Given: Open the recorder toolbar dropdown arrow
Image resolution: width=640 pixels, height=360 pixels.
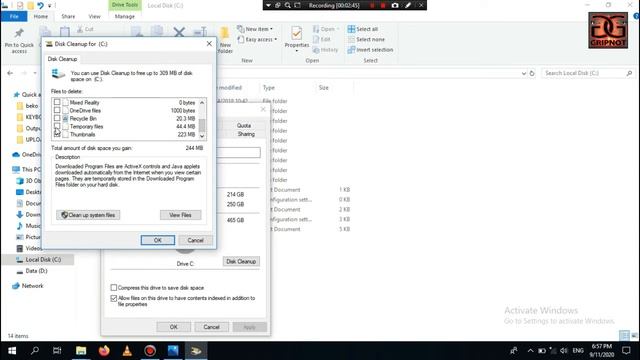Looking at the screenshot, I should 269,5.
